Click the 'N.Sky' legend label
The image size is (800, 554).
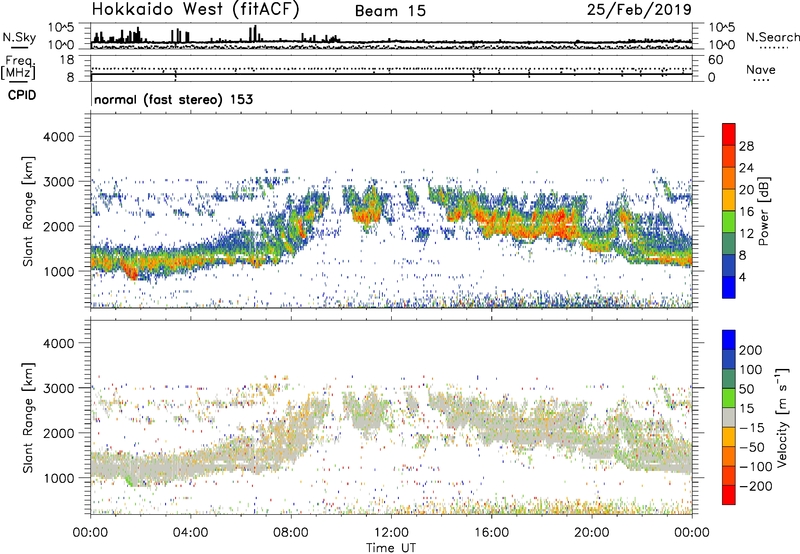click(19, 37)
